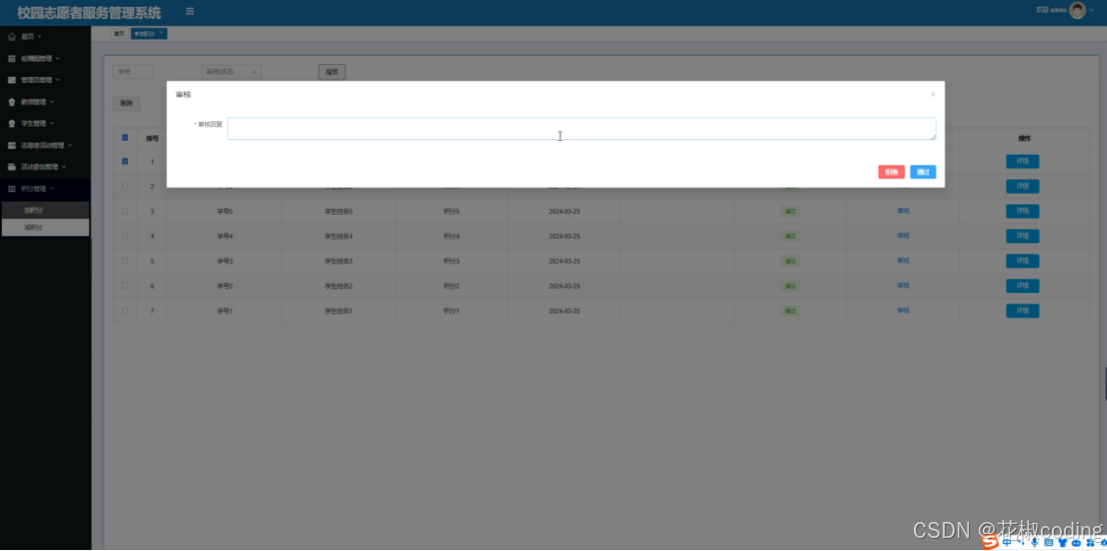The width and height of the screenshot is (1107, 551).
Task: Open the IME toolbox four-squares icon
Action: 1091,542
